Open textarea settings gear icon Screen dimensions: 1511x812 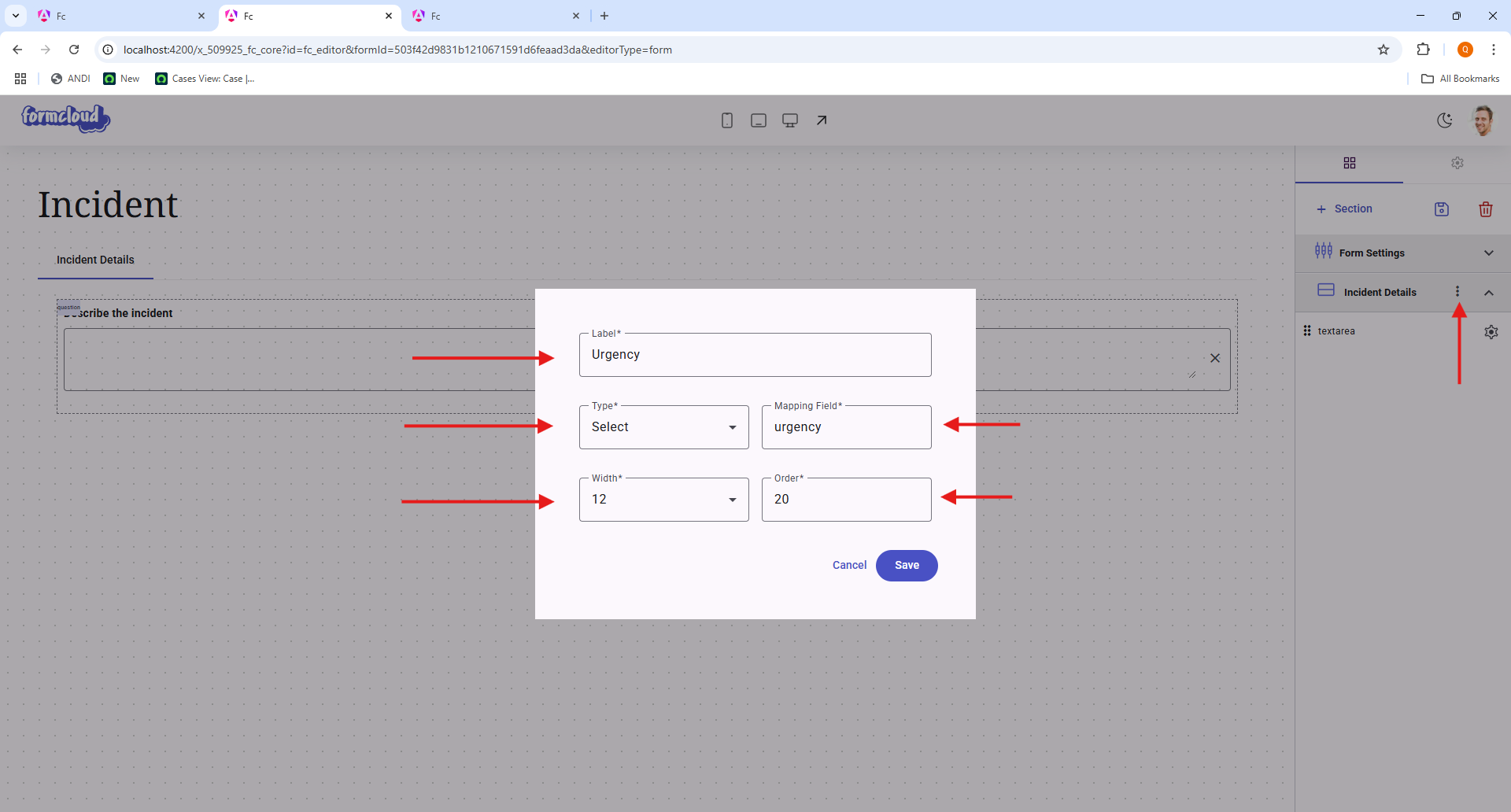point(1491,332)
